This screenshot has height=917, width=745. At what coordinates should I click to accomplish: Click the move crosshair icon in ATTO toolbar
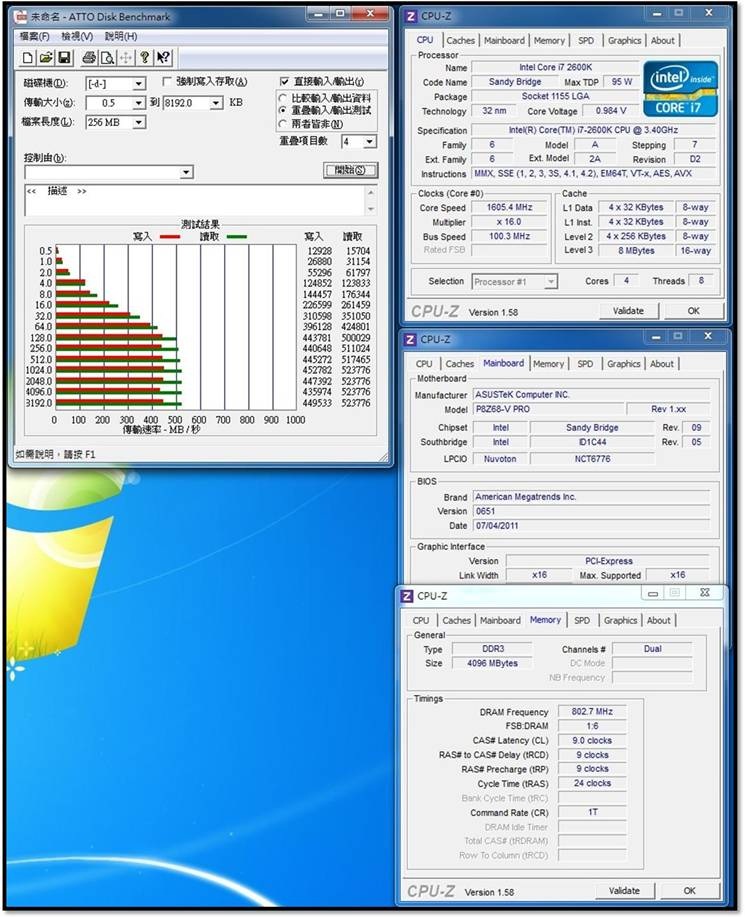tap(126, 57)
